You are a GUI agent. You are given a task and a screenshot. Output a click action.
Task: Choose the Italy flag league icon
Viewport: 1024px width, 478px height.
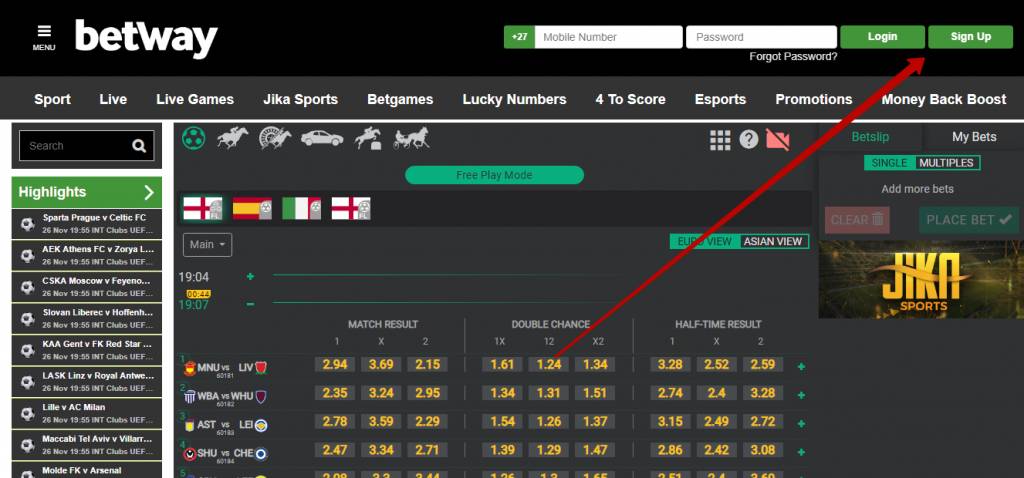point(301,208)
